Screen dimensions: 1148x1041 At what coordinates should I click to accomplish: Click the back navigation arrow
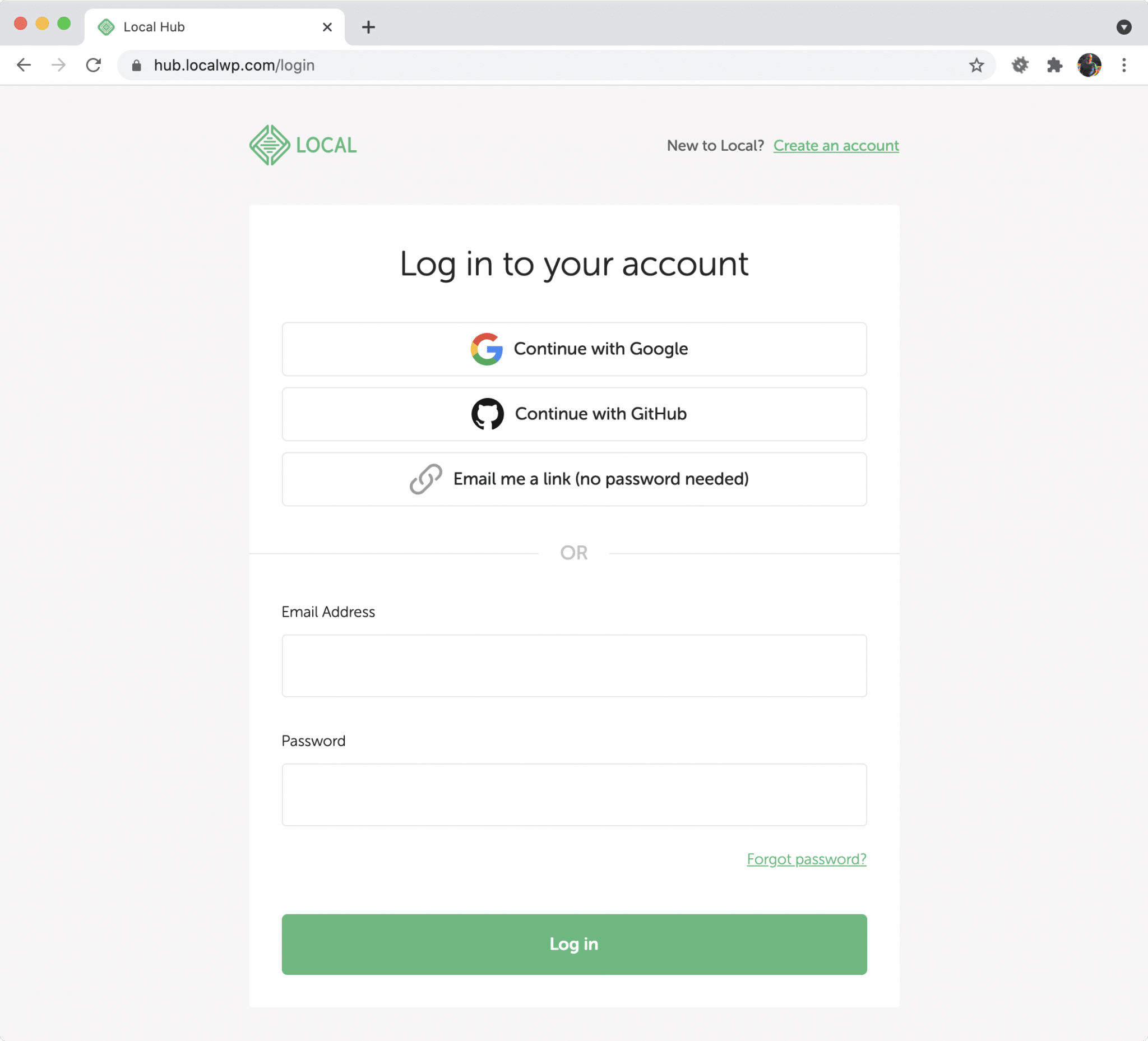coord(24,65)
